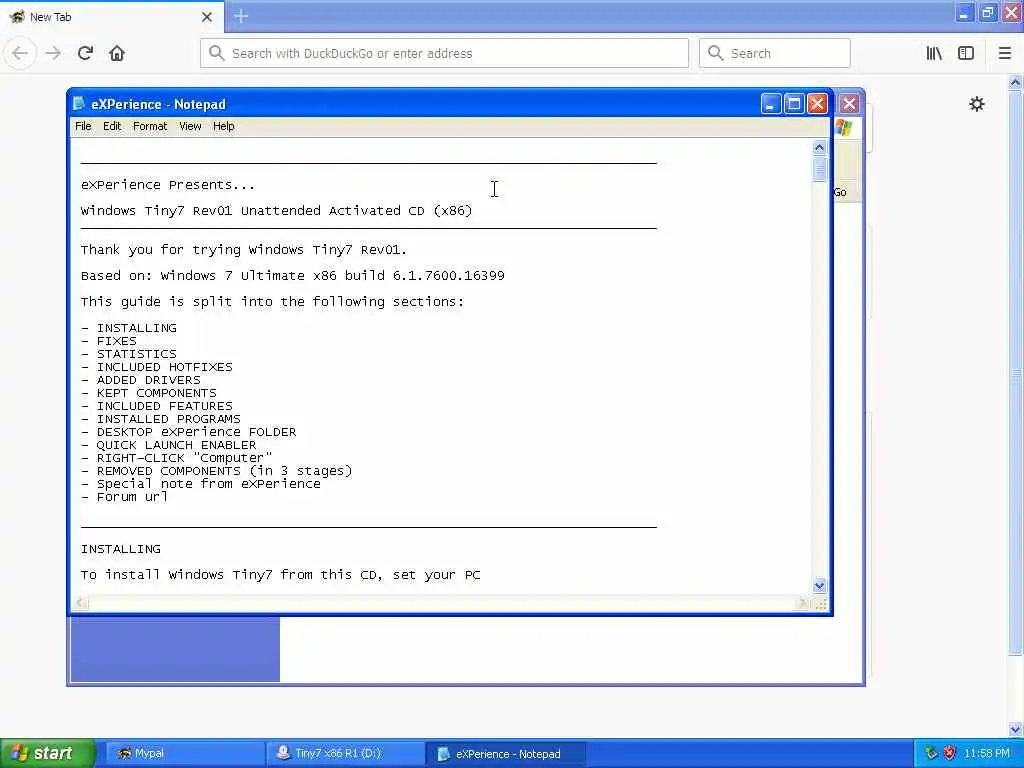Show browser sidebars icon
The width and height of the screenshot is (1024, 768).
point(966,53)
